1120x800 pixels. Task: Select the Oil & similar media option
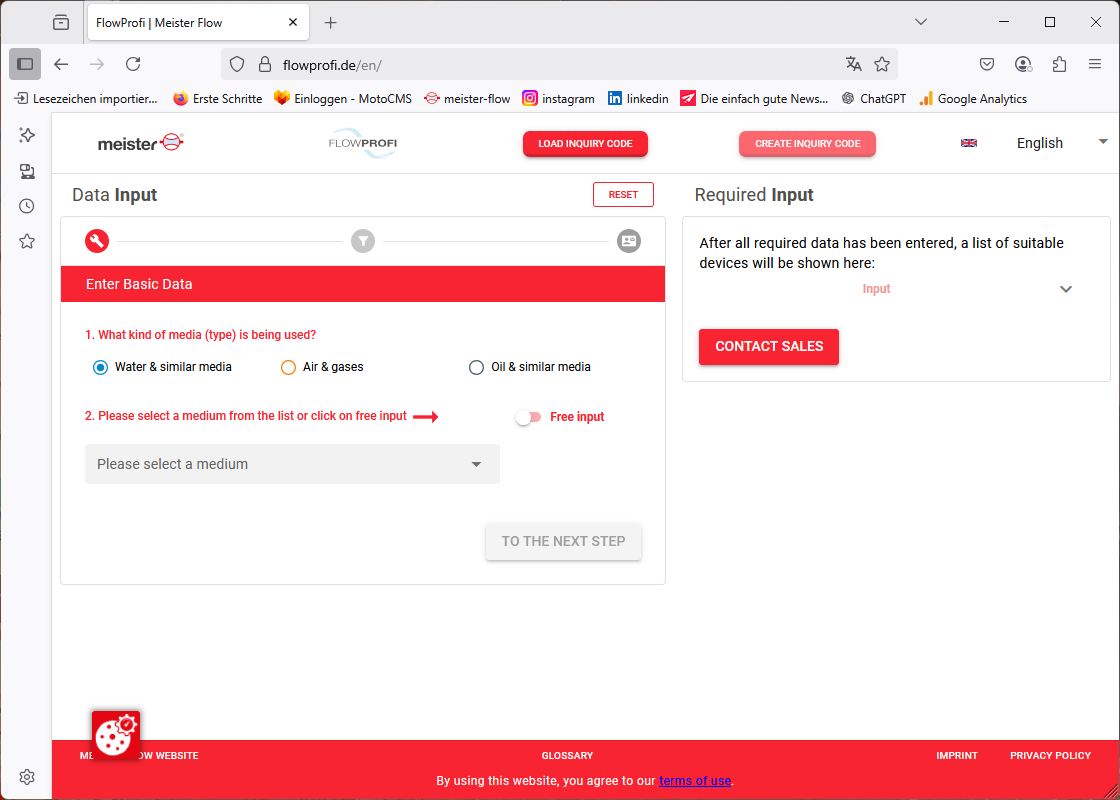(x=476, y=367)
